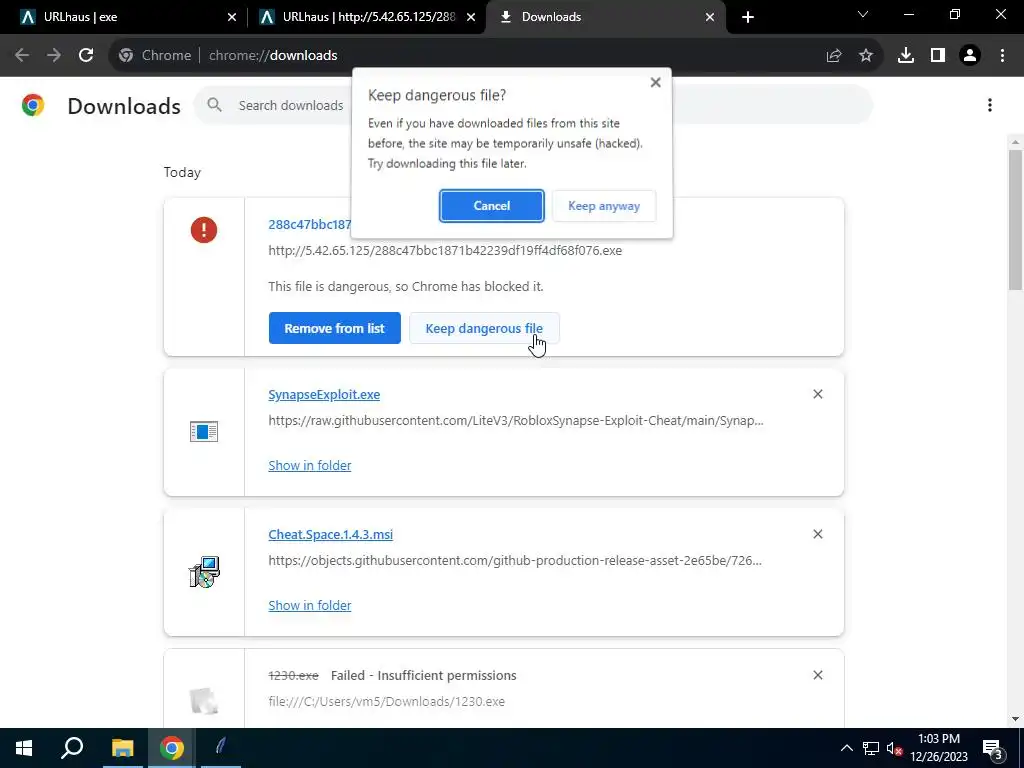This screenshot has width=1024, height=768.
Task: Click the share this page icon
Action: (x=833, y=56)
